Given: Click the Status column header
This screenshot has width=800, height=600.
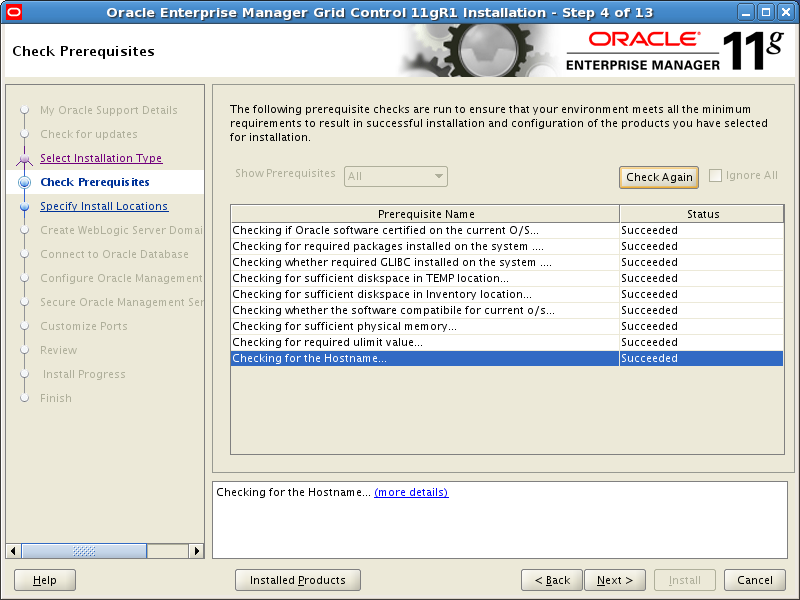Looking at the screenshot, I should 703,214.
